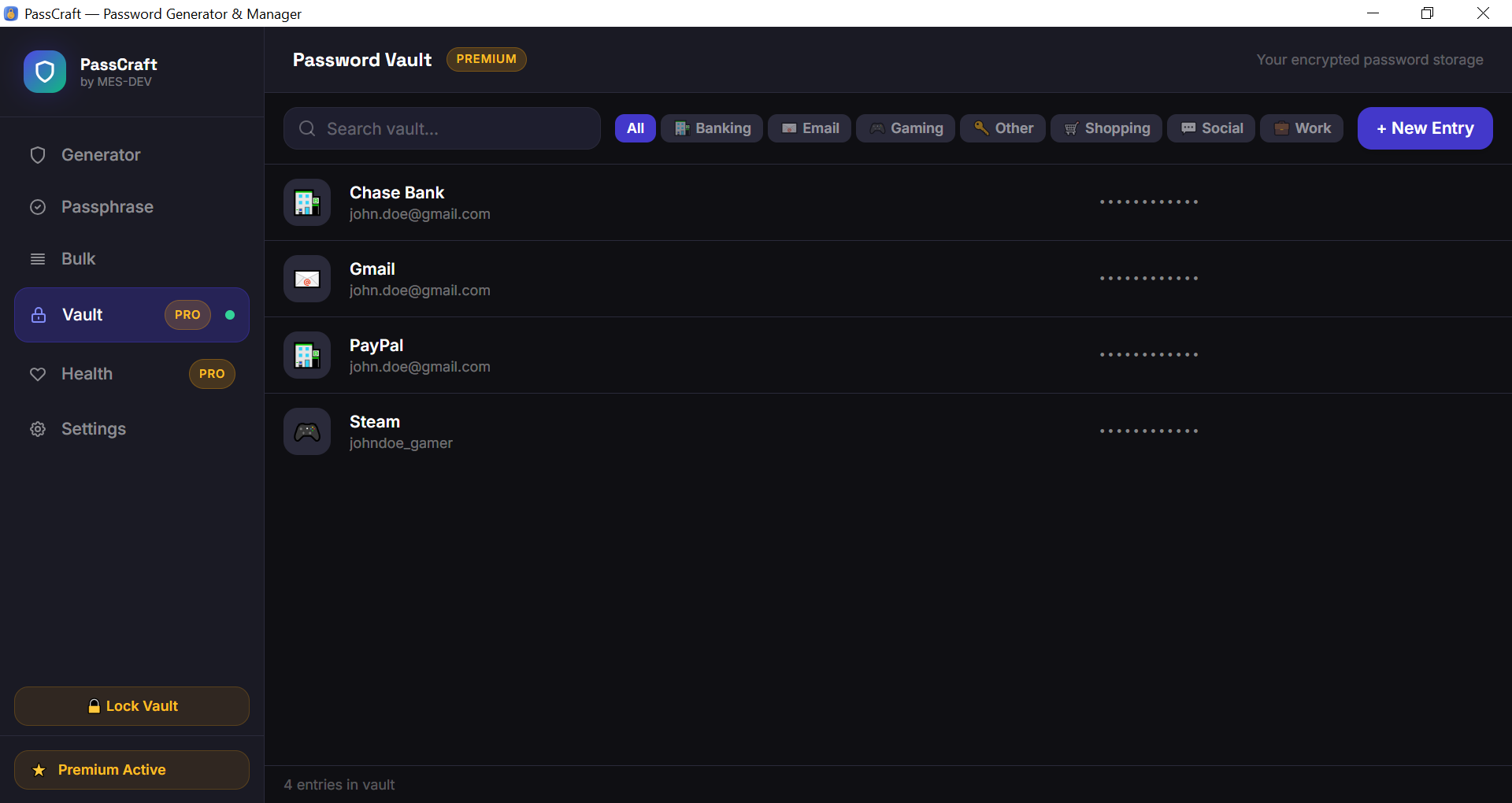Click Chase Bank's john.doe@gmail.com username
This screenshot has height=803, width=1512.
coord(420,214)
